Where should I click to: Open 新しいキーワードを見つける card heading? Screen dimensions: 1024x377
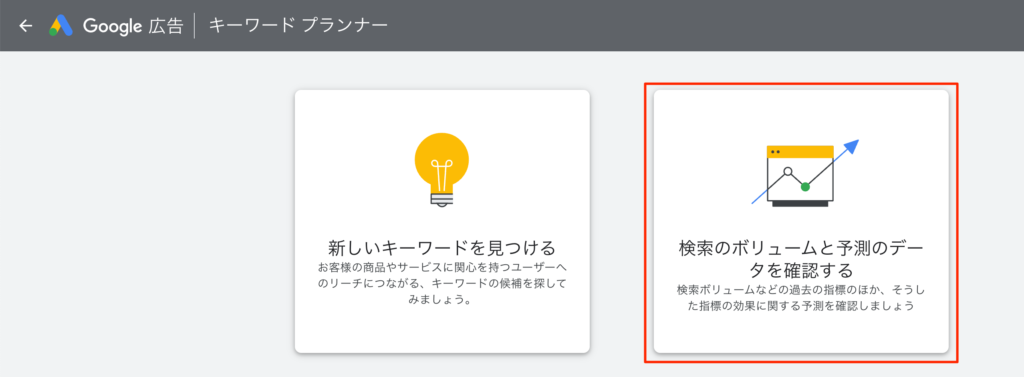coord(442,248)
